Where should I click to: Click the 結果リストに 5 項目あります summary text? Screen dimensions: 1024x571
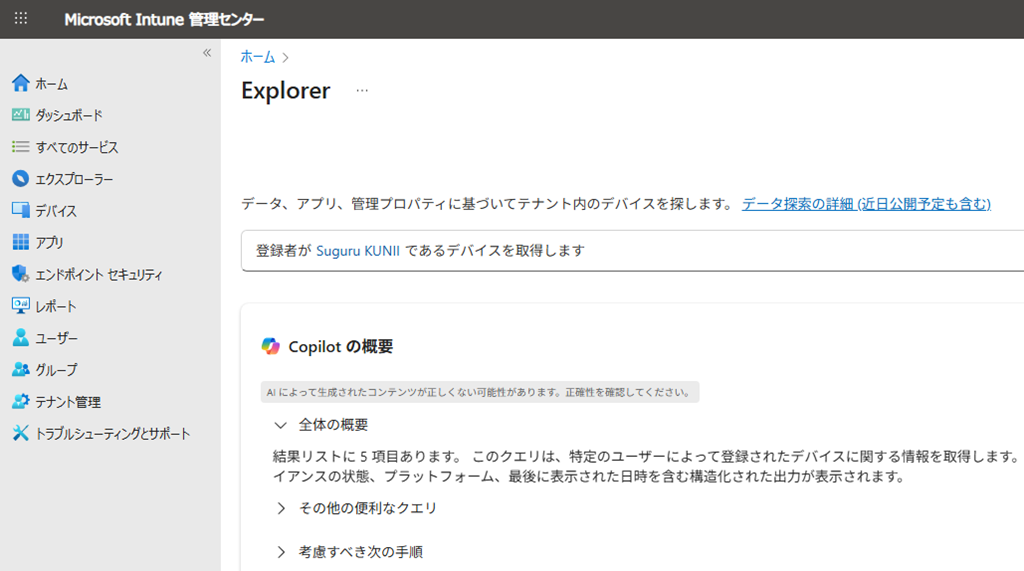click(367, 457)
